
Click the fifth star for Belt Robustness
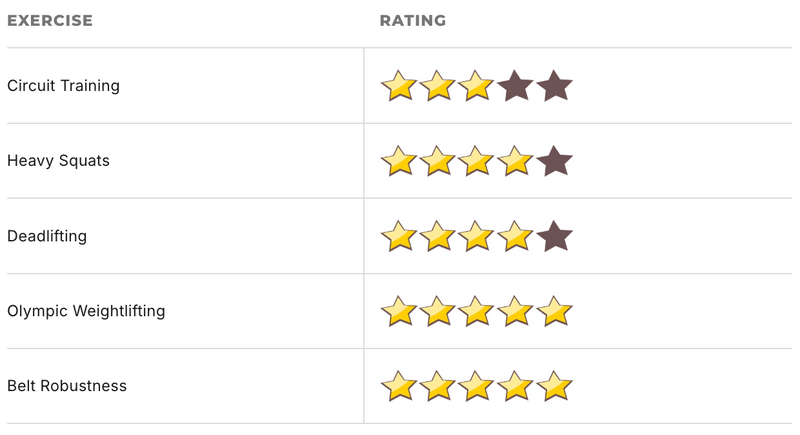[554, 386]
